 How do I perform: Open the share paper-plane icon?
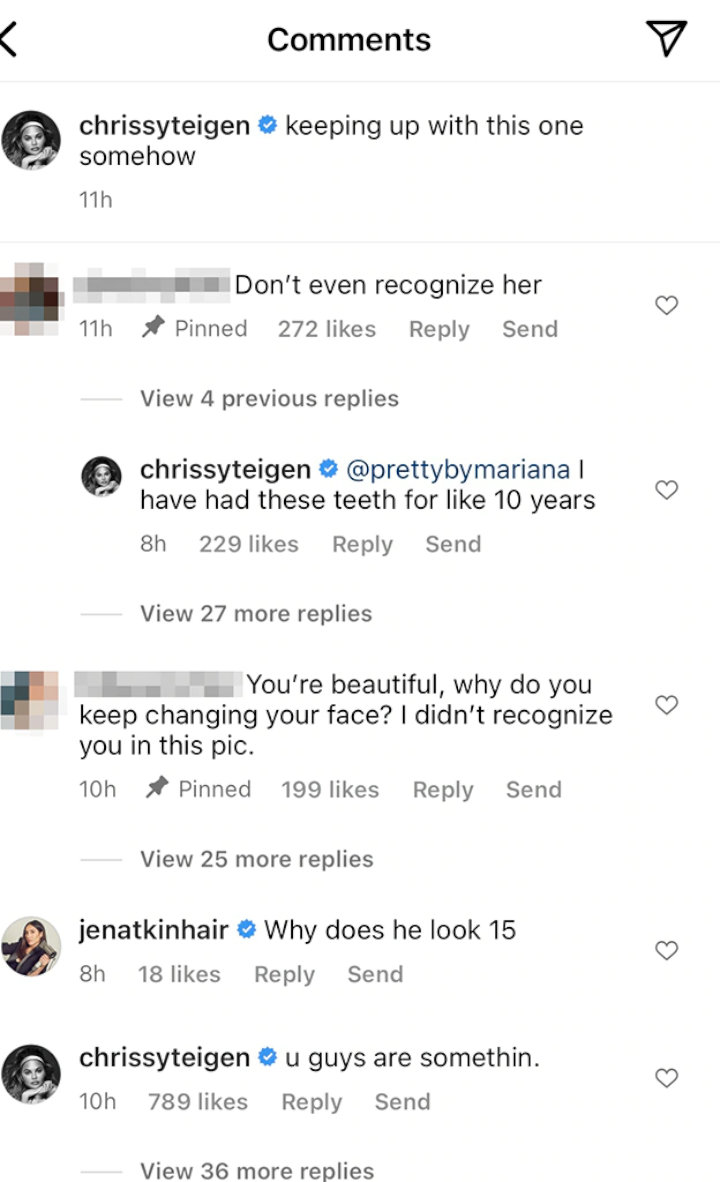point(666,38)
